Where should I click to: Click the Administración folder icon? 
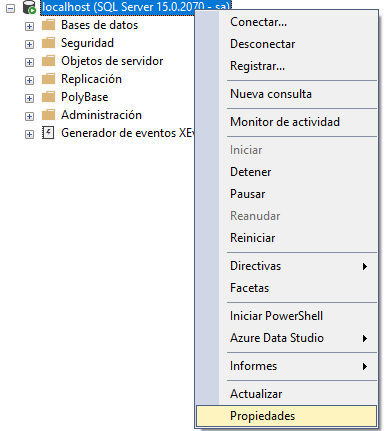click(48, 115)
